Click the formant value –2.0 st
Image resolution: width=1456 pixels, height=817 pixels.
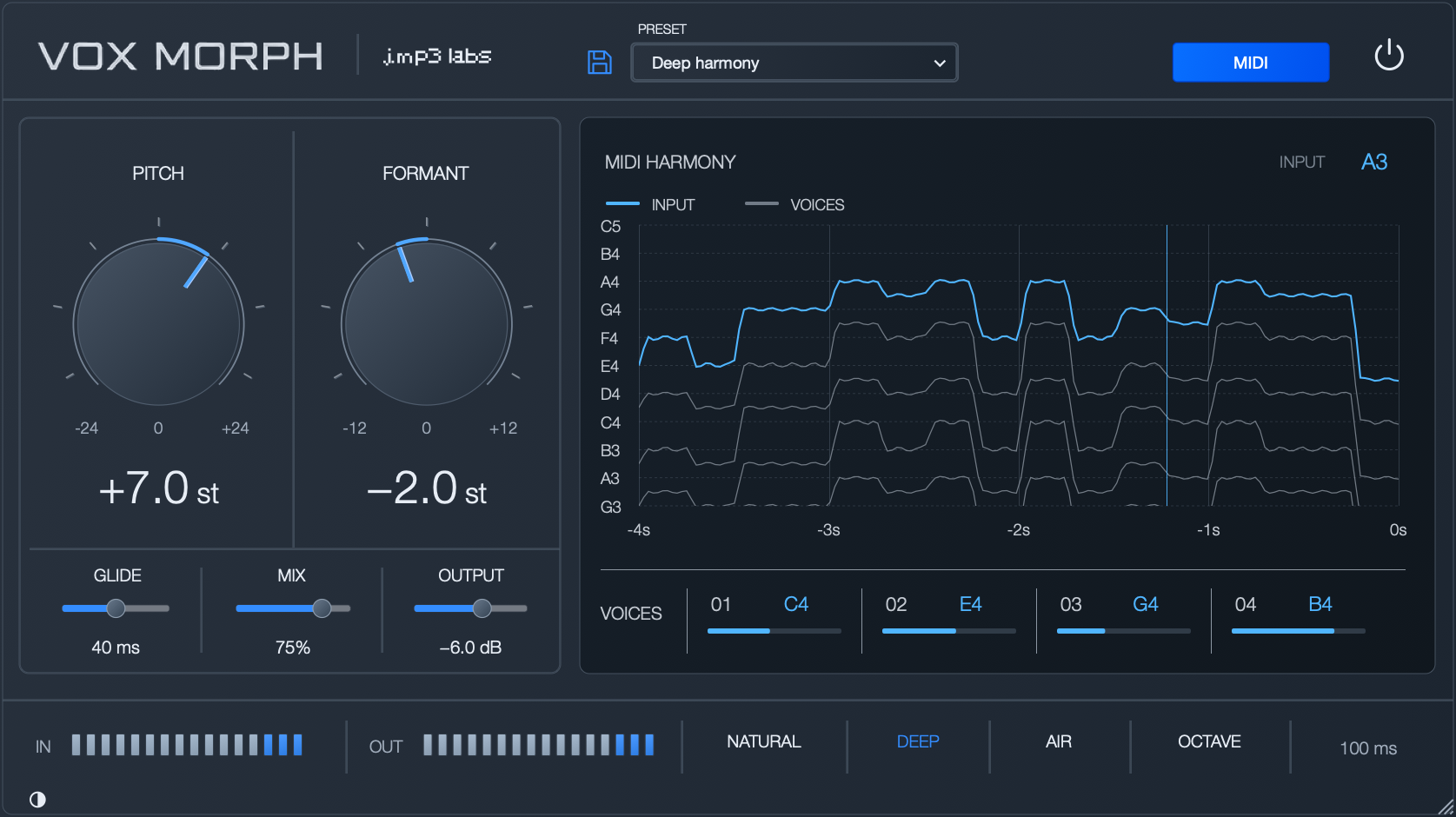[x=426, y=488]
